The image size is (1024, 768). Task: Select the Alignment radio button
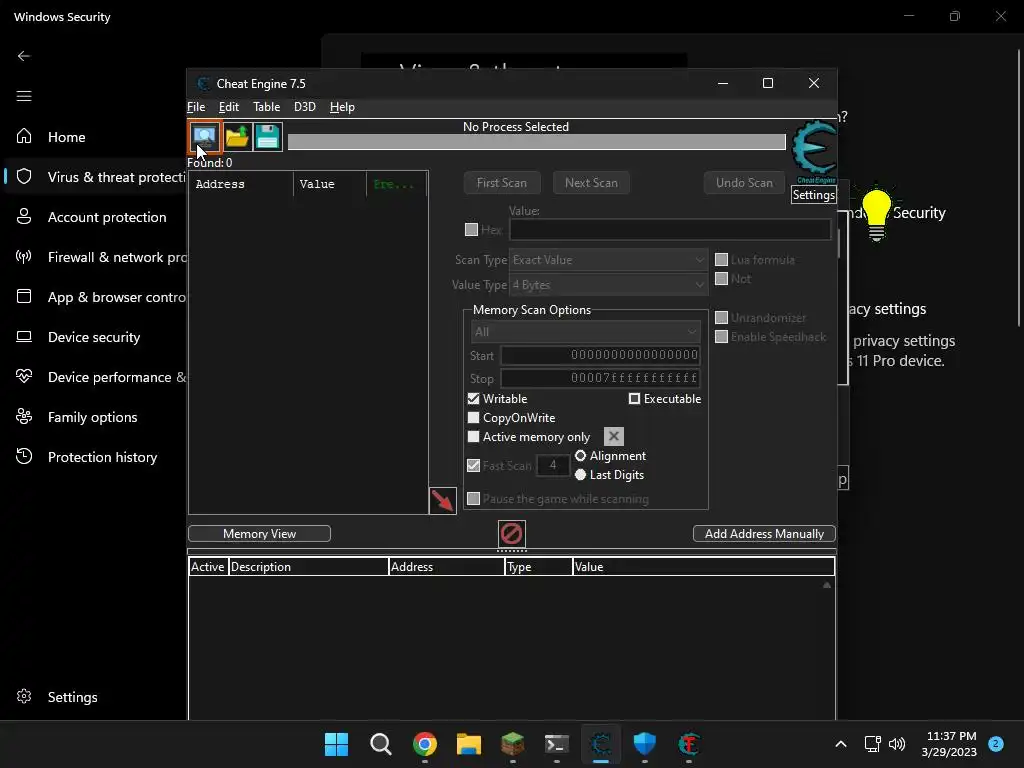[x=580, y=456]
